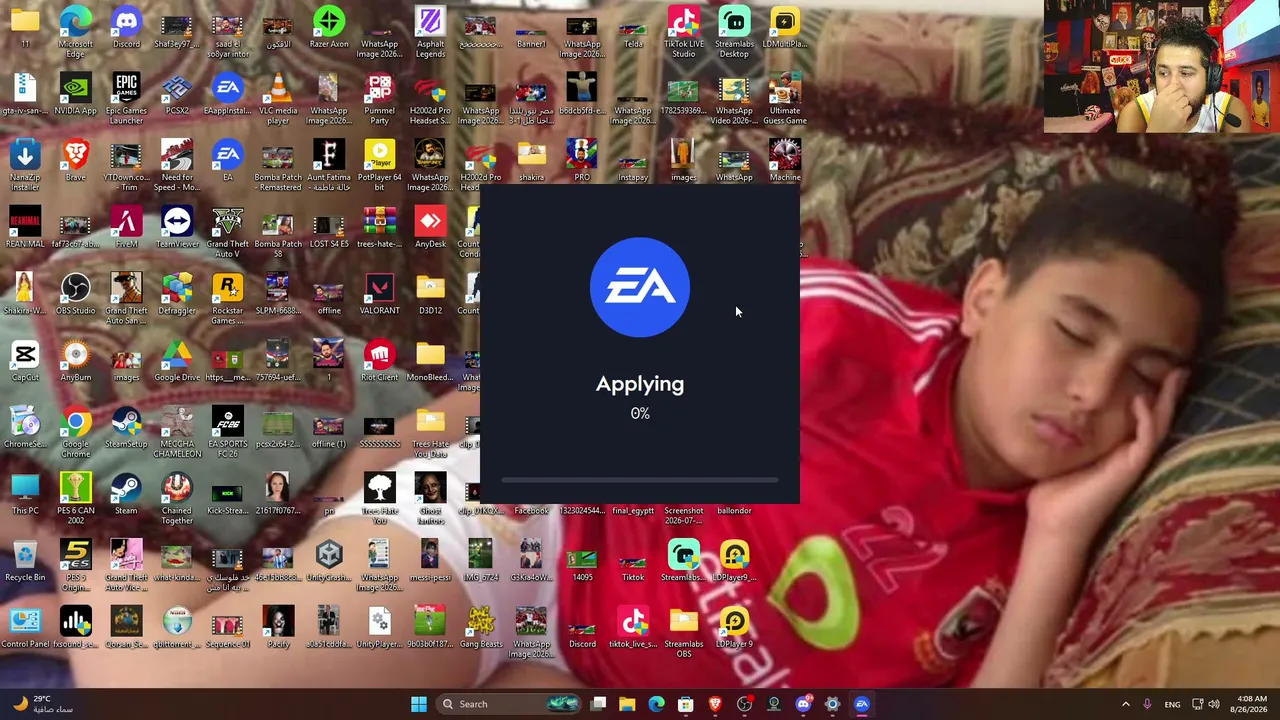Select the AnyBurn desktop shortcut
Image resolution: width=1280 pixels, height=720 pixels.
click(75, 362)
